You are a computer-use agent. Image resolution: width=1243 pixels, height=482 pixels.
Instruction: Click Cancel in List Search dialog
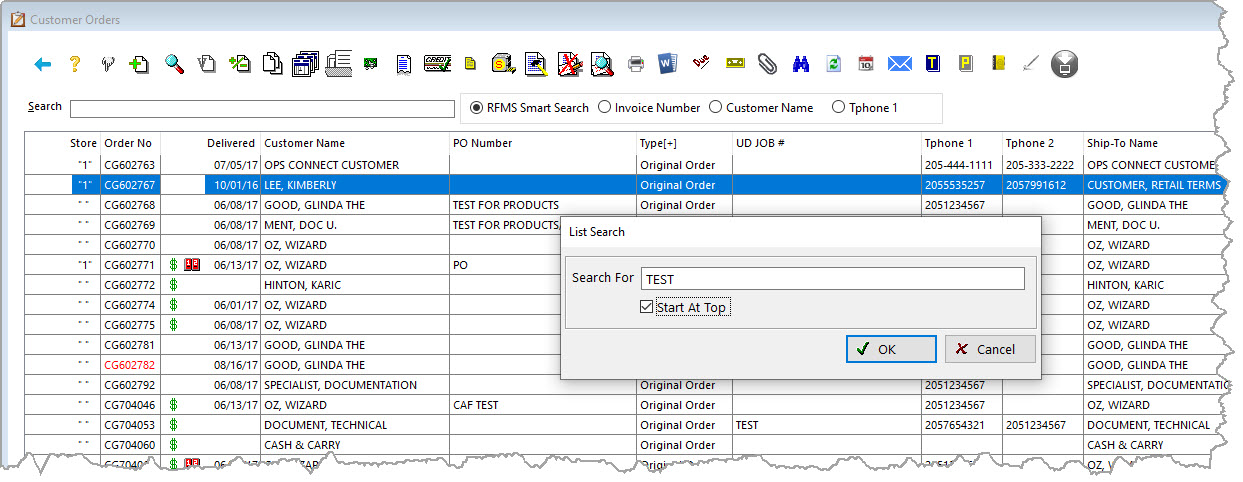(x=990, y=349)
